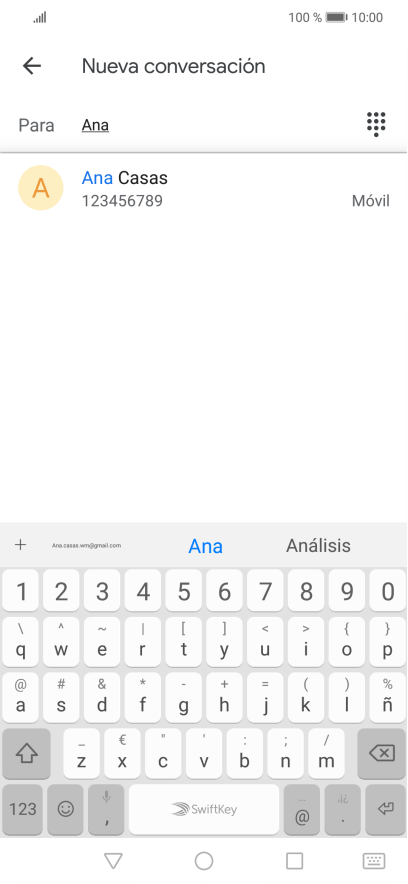Tap the back arrow in the header
The width and height of the screenshot is (408, 884).
tap(32, 66)
